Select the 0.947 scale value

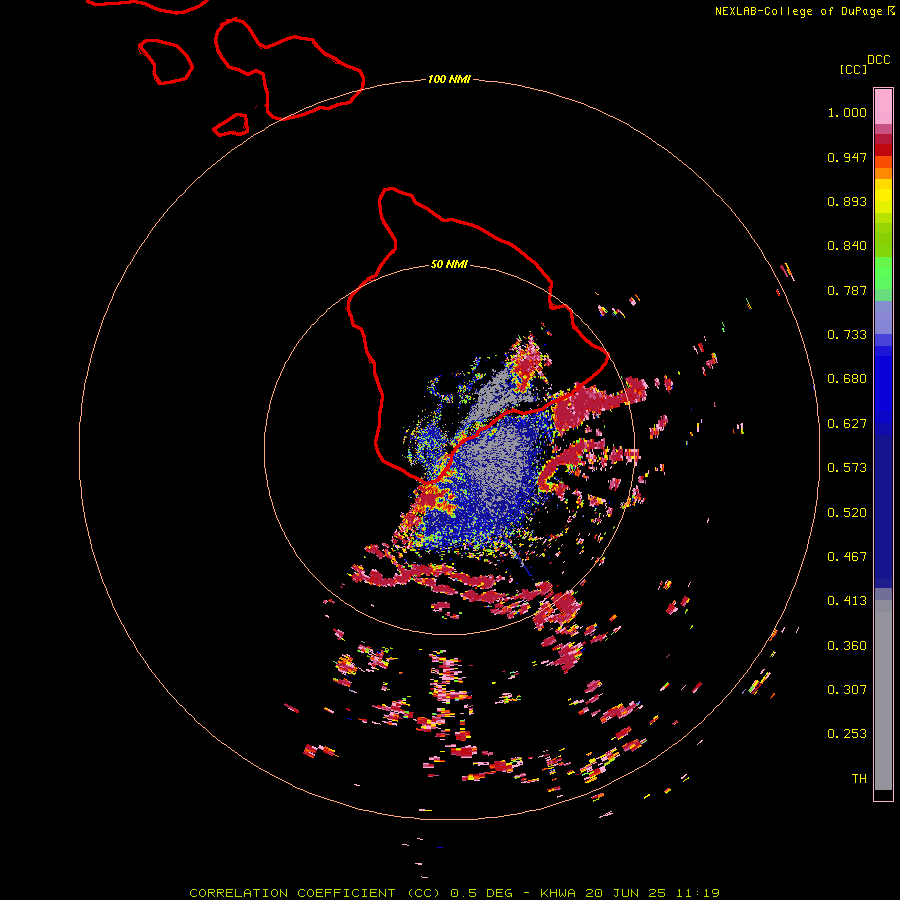pyautogui.click(x=847, y=157)
